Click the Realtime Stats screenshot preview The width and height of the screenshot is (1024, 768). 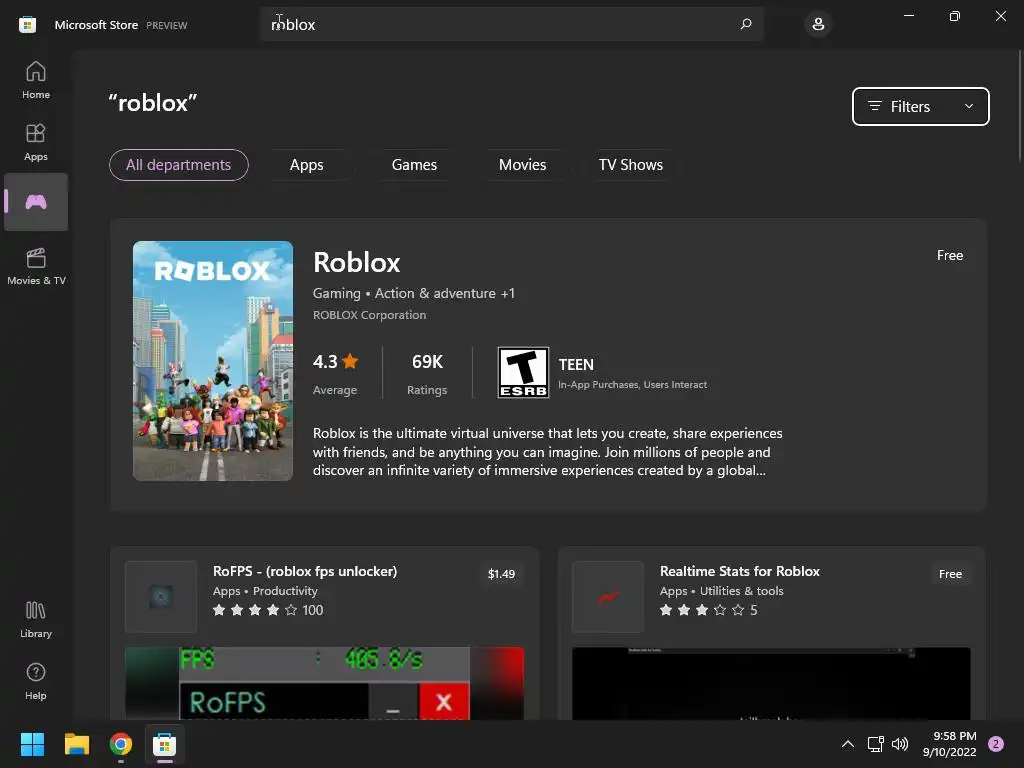pos(771,683)
